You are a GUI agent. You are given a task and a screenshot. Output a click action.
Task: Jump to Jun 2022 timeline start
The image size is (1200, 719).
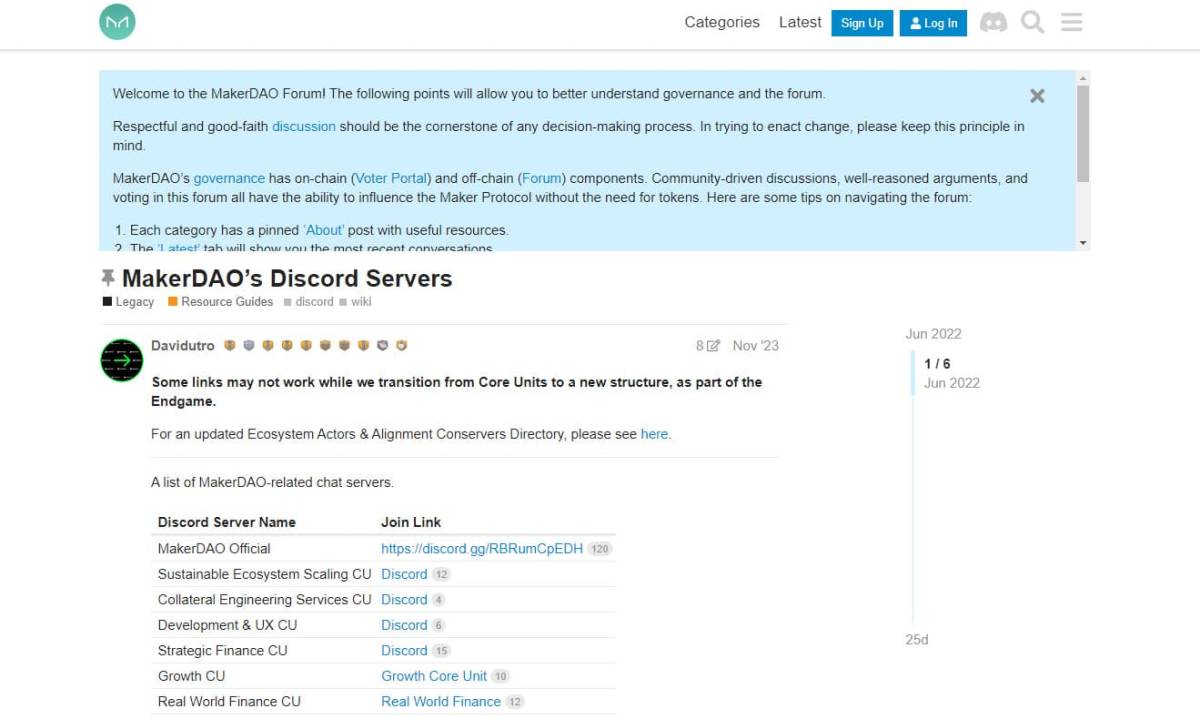click(933, 334)
